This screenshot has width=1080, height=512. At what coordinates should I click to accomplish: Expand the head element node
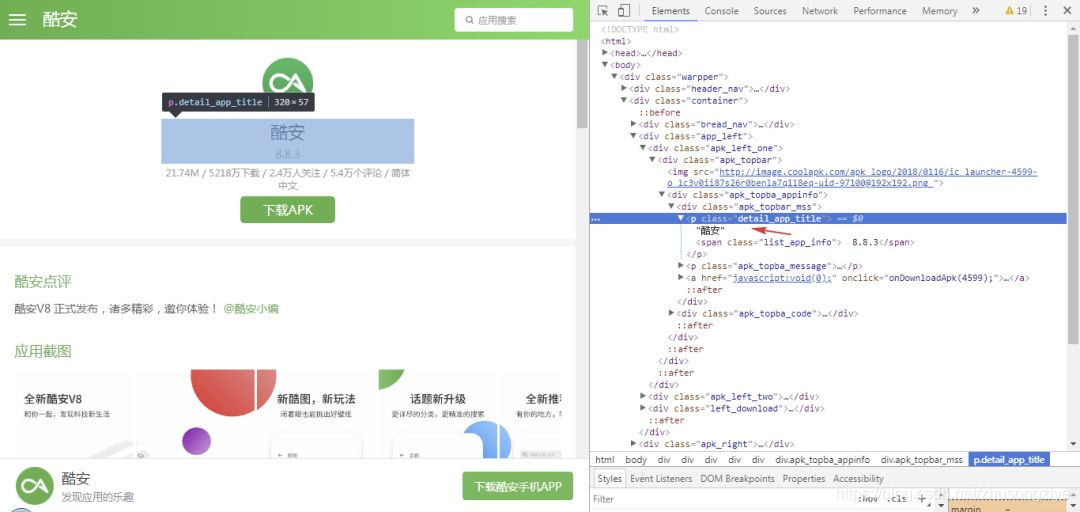(605, 53)
